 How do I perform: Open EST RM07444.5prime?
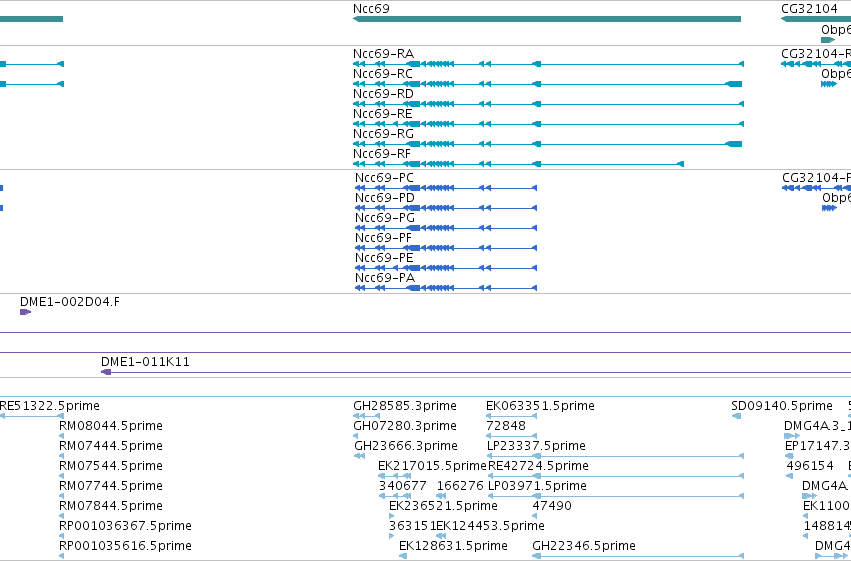[111, 447]
